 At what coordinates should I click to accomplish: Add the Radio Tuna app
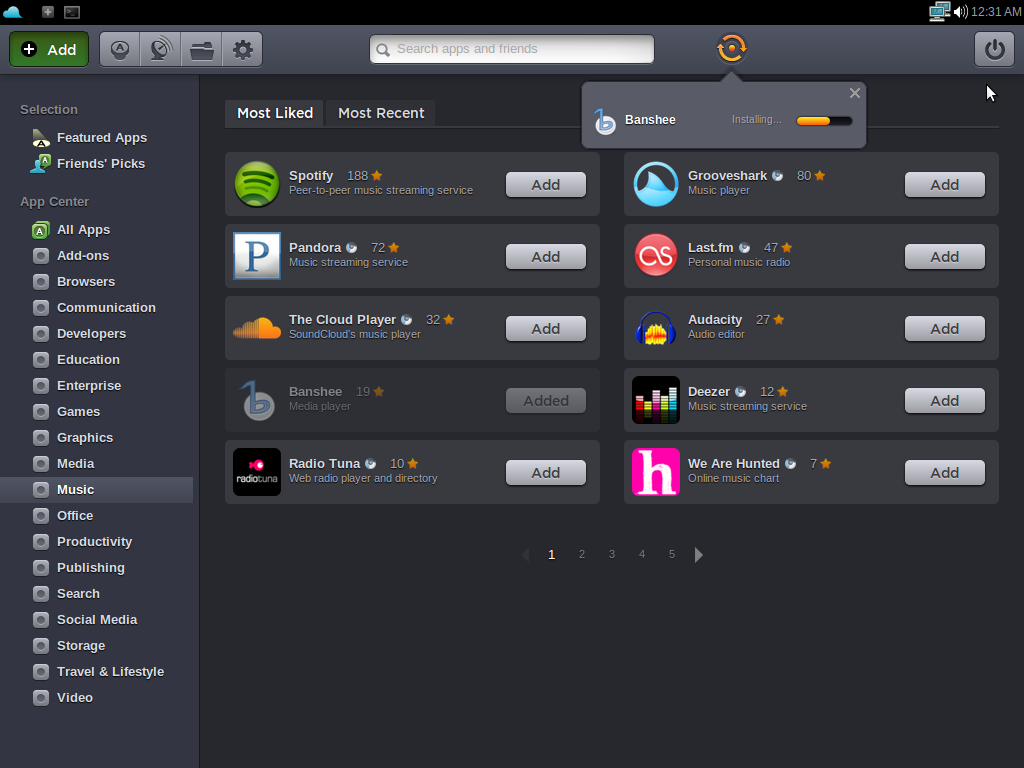coord(545,472)
